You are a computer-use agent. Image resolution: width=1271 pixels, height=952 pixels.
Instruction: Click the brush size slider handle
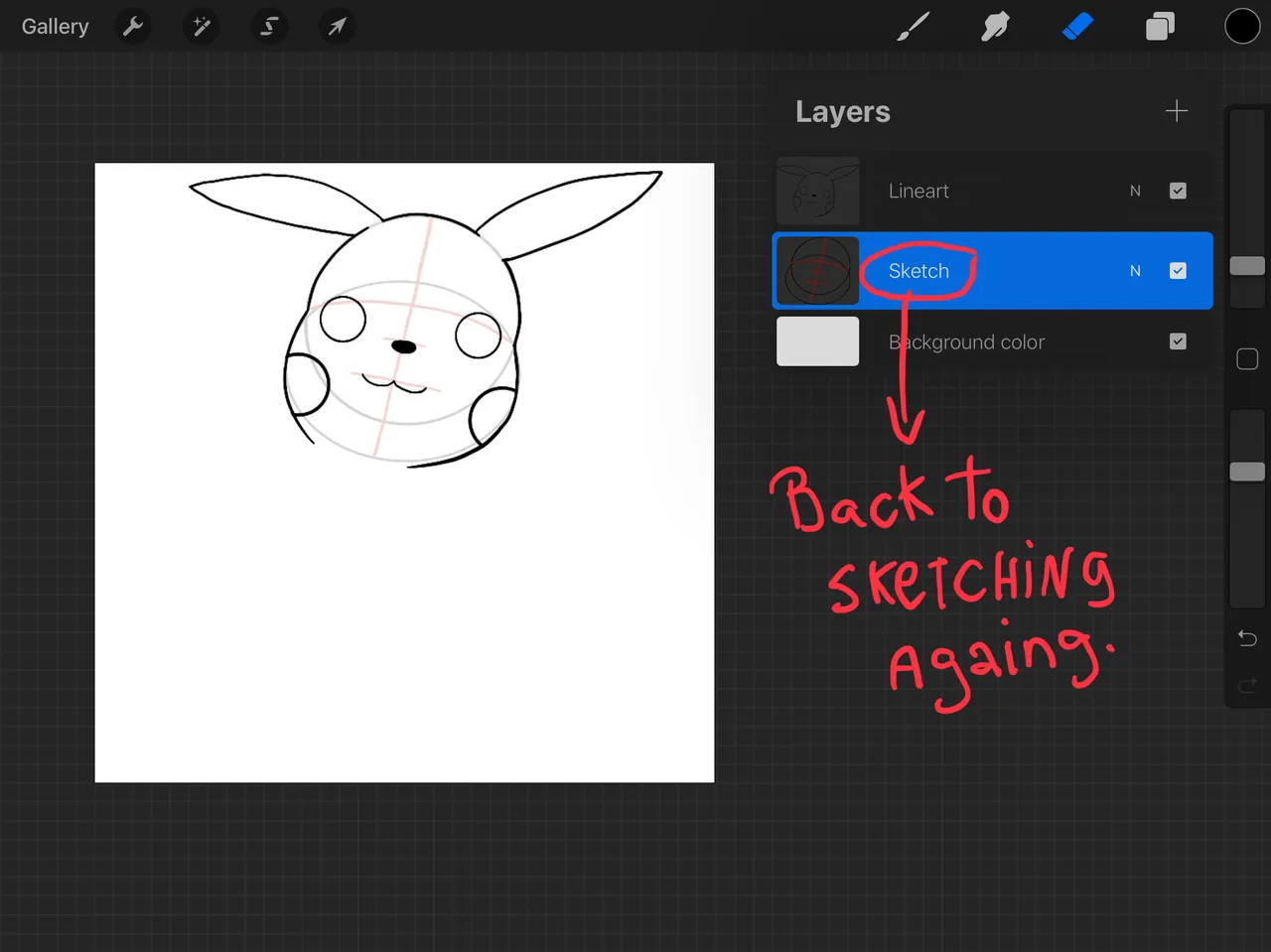coord(1247,266)
